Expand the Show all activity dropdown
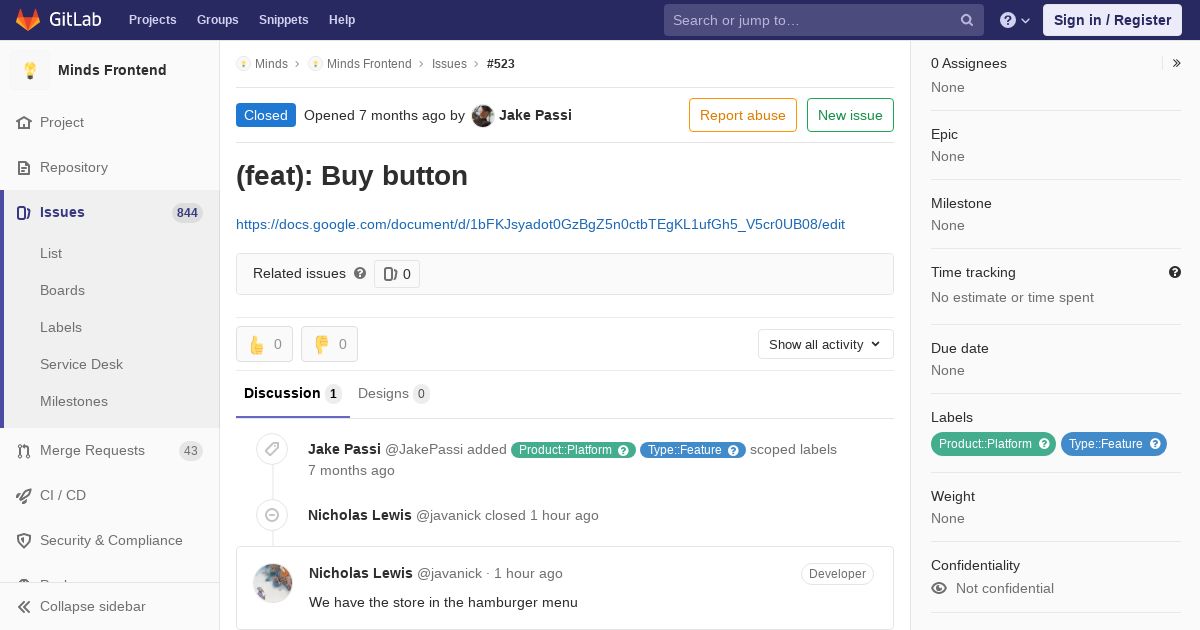Viewport: 1200px width, 630px height. point(826,344)
